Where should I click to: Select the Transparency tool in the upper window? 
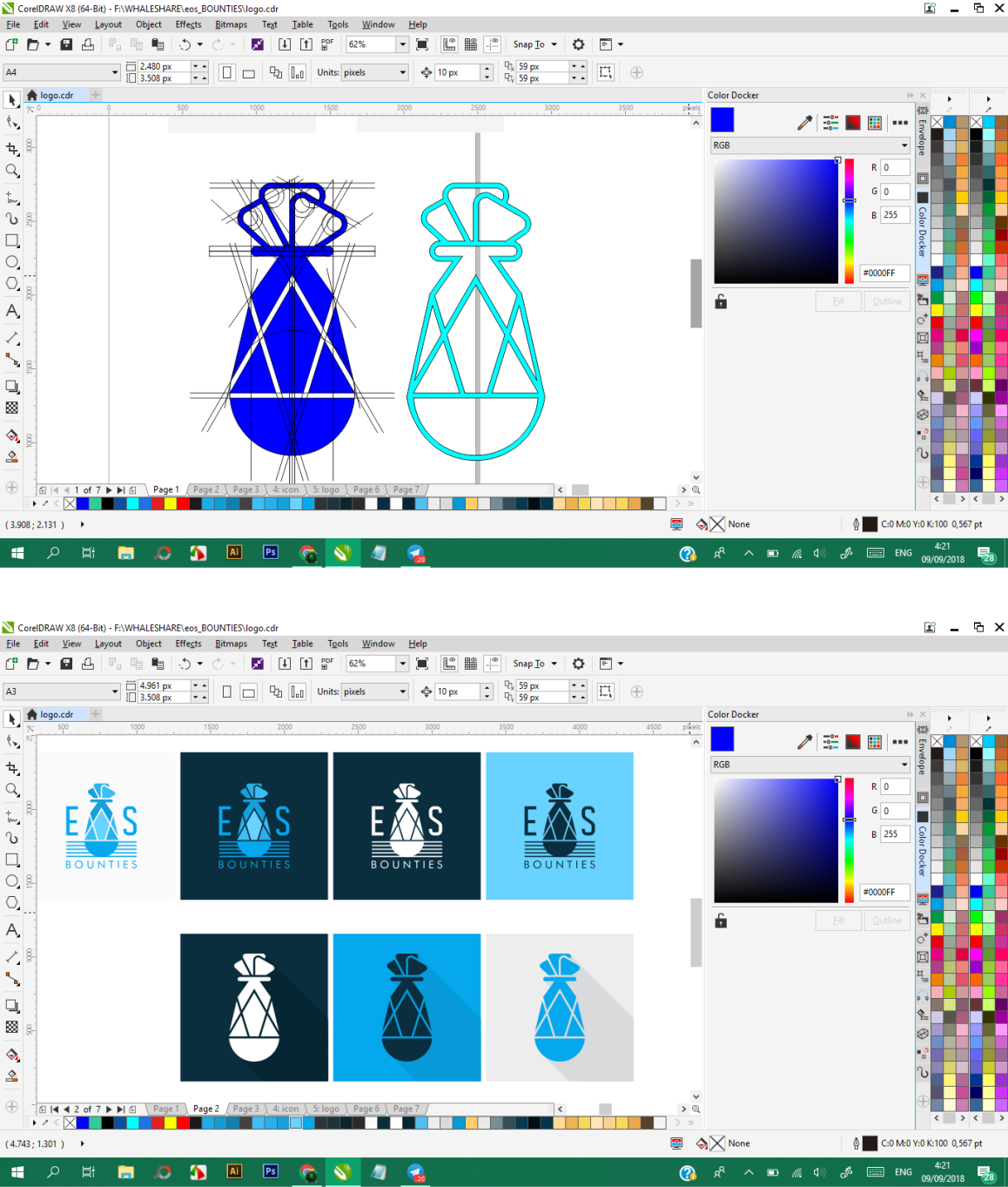(12, 408)
